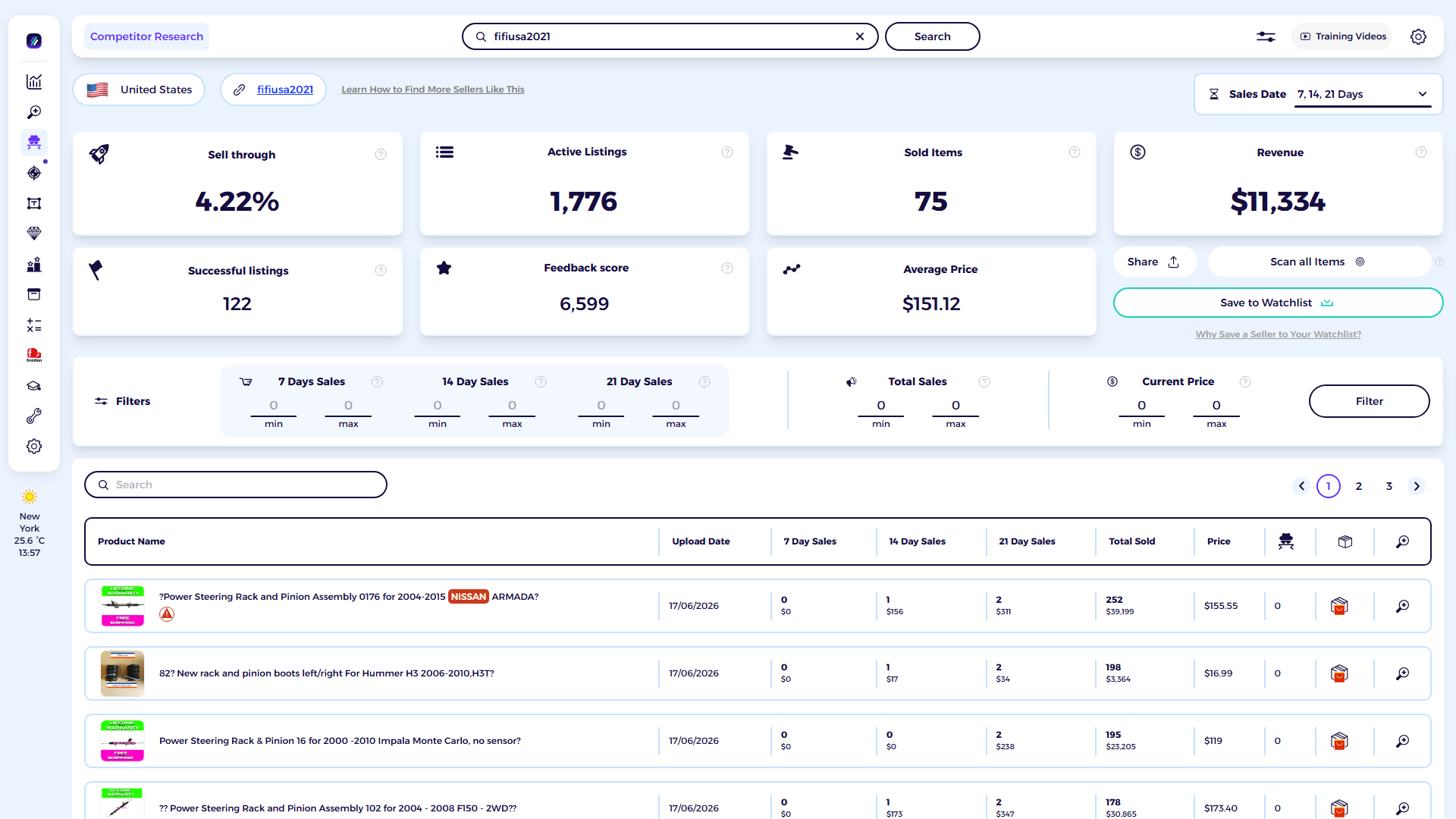Open the calculator sidebar icon
The height and width of the screenshot is (819, 1456).
33,325
